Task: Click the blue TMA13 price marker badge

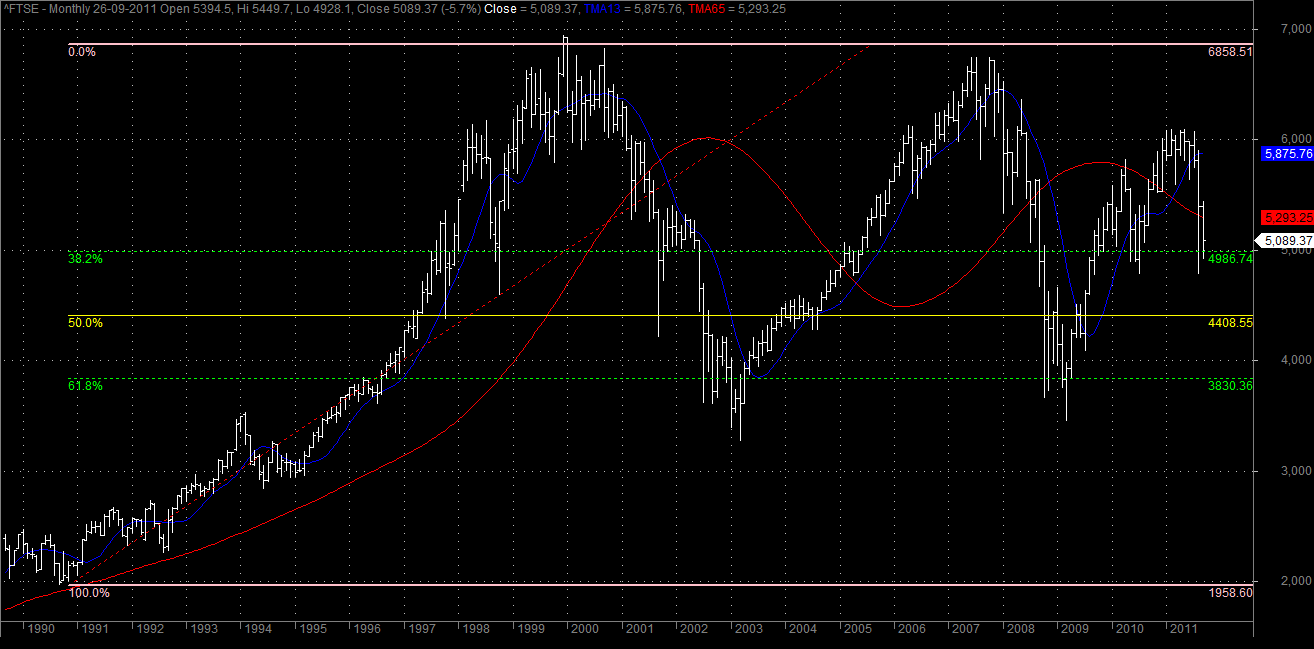Action: [1286, 155]
